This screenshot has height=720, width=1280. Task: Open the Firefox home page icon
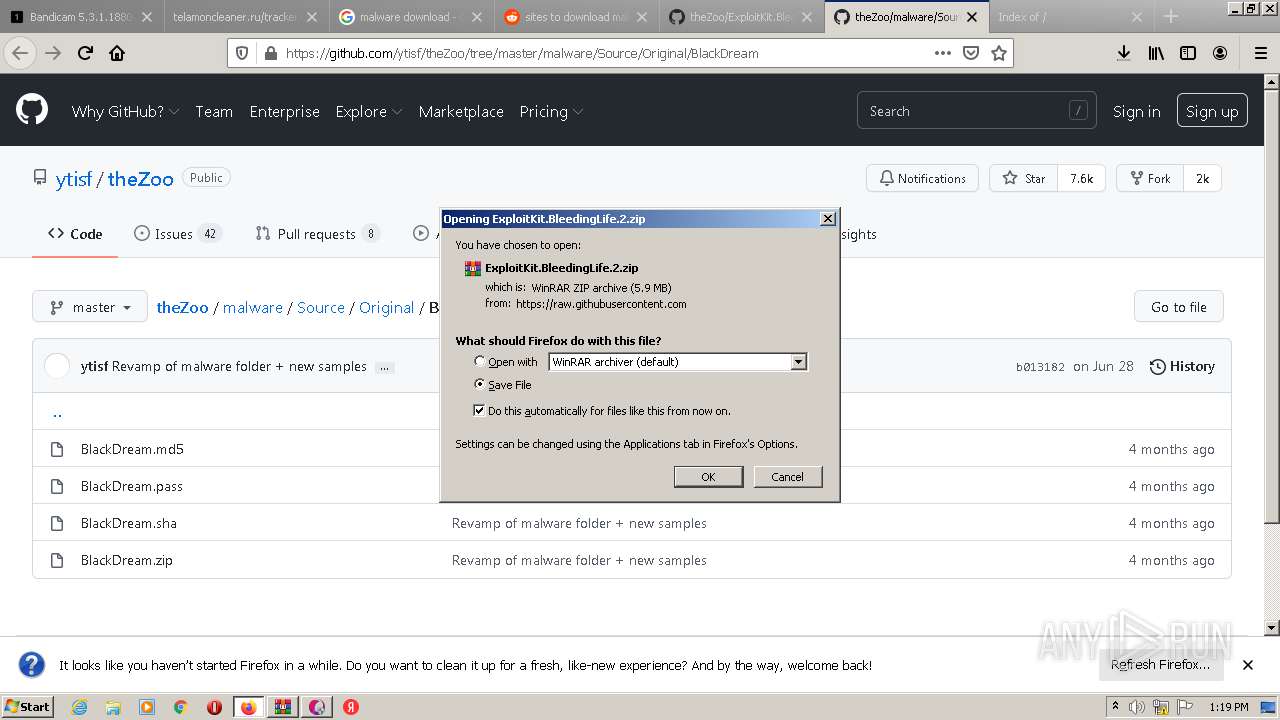[117, 53]
